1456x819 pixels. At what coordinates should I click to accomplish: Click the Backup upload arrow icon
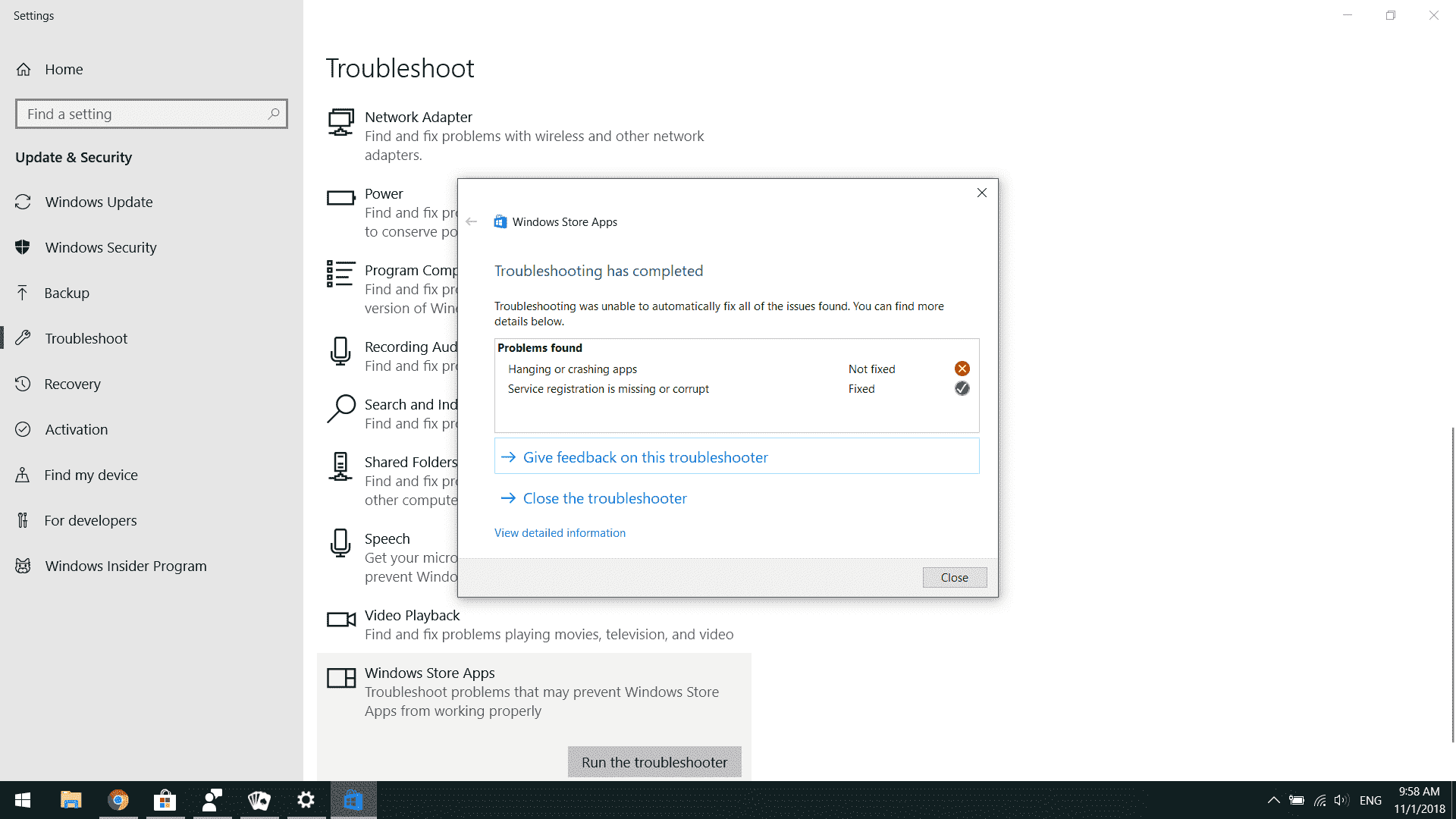pos(23,293)
